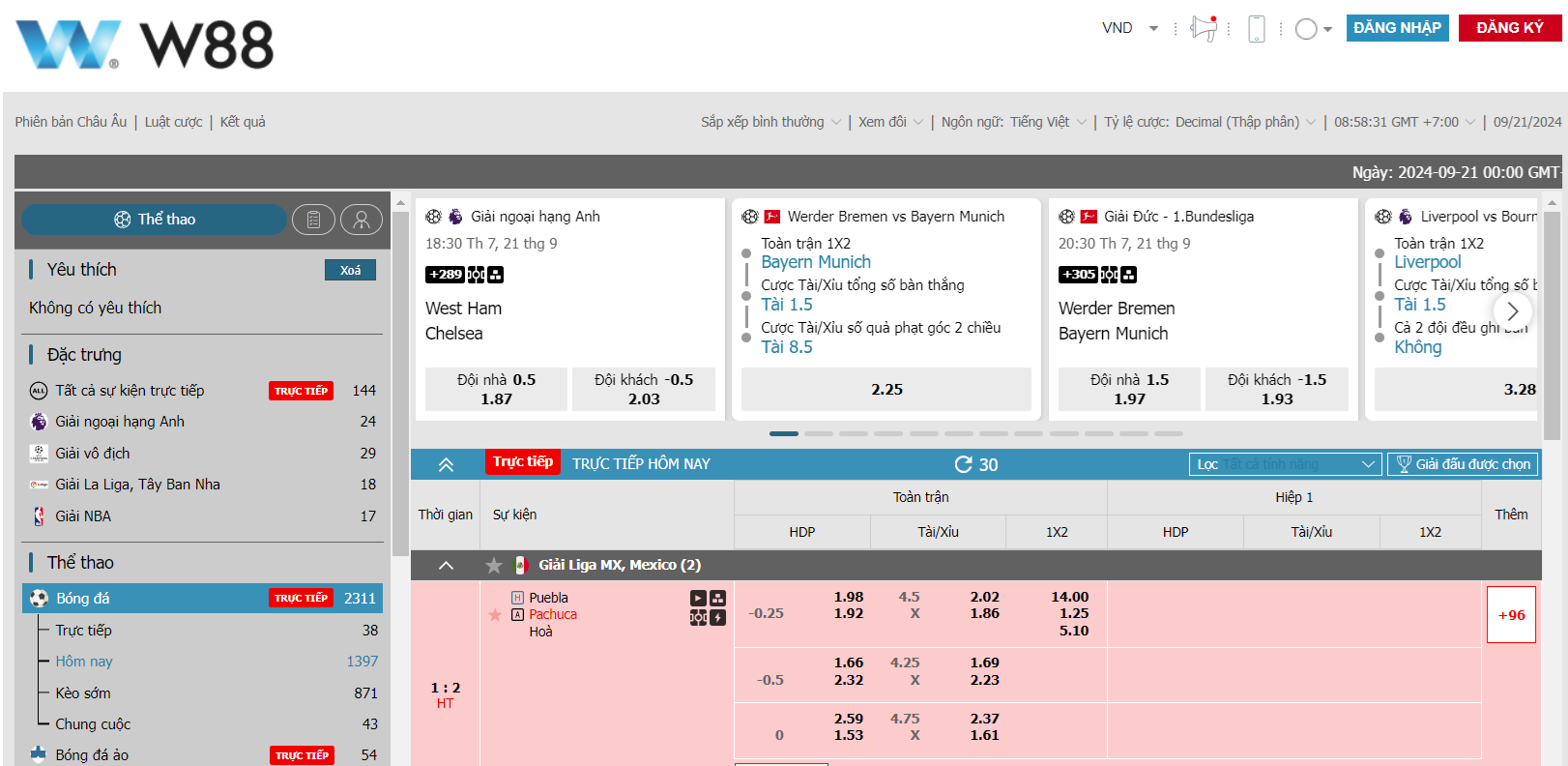Click the first carousel page indicator
The width and height of the screenshot is (1568, 766).
click(783, 433)
